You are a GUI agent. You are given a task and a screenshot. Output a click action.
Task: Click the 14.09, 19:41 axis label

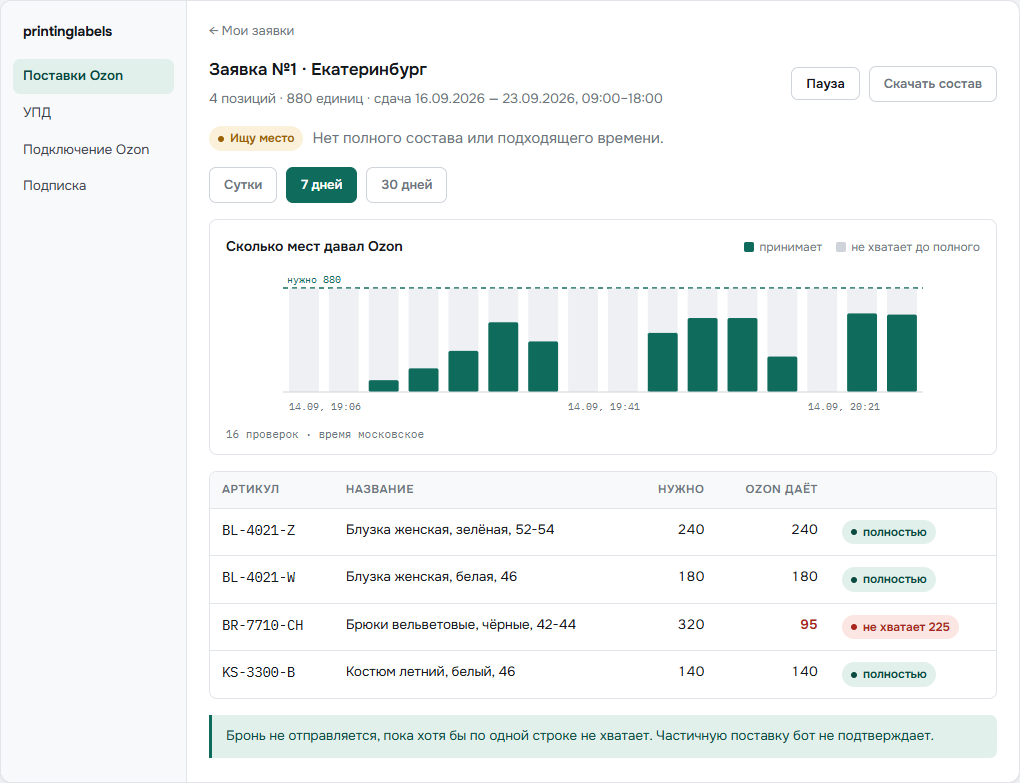pyautogui.click(x=604, y=406)
